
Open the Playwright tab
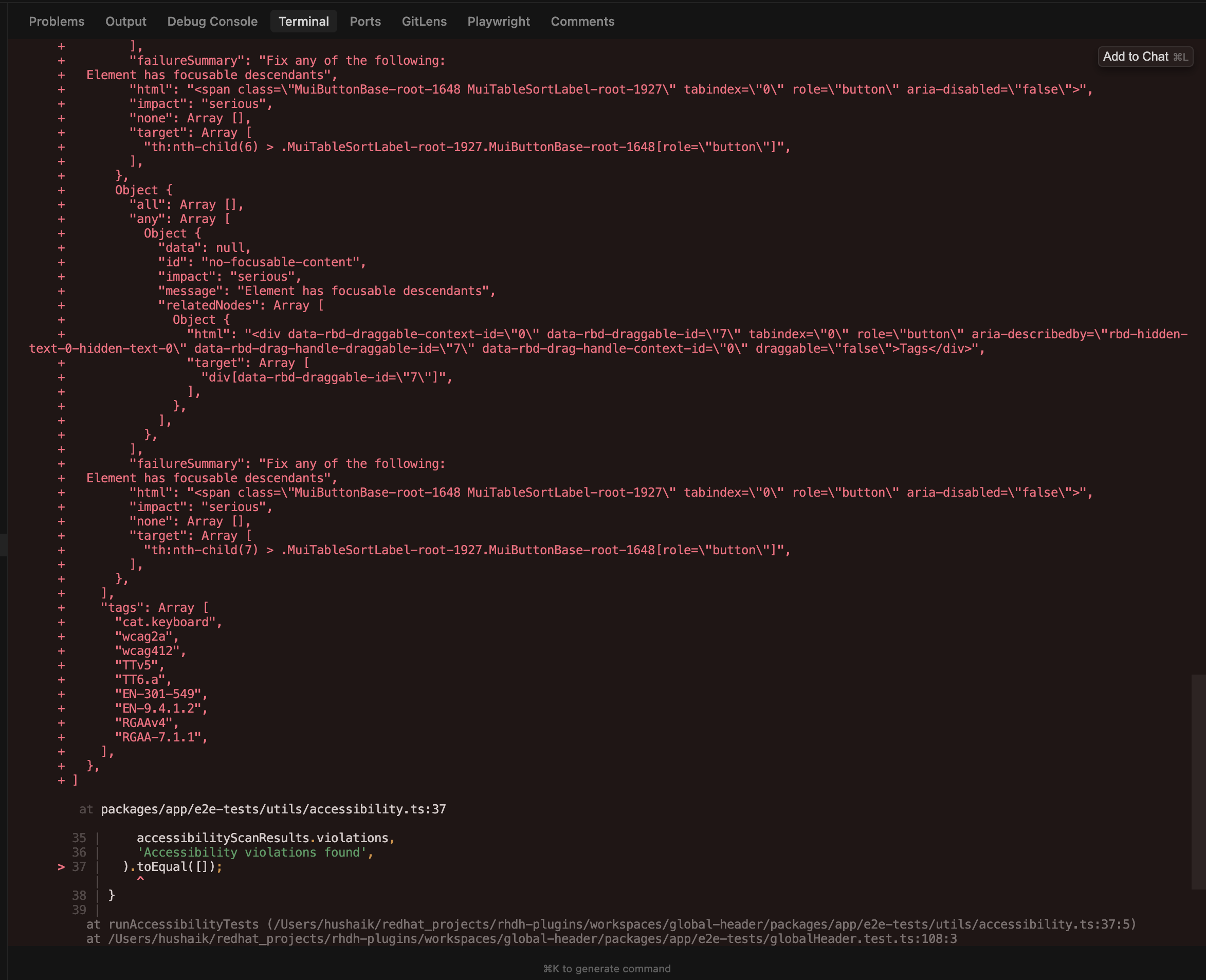[x=498, y=22]
